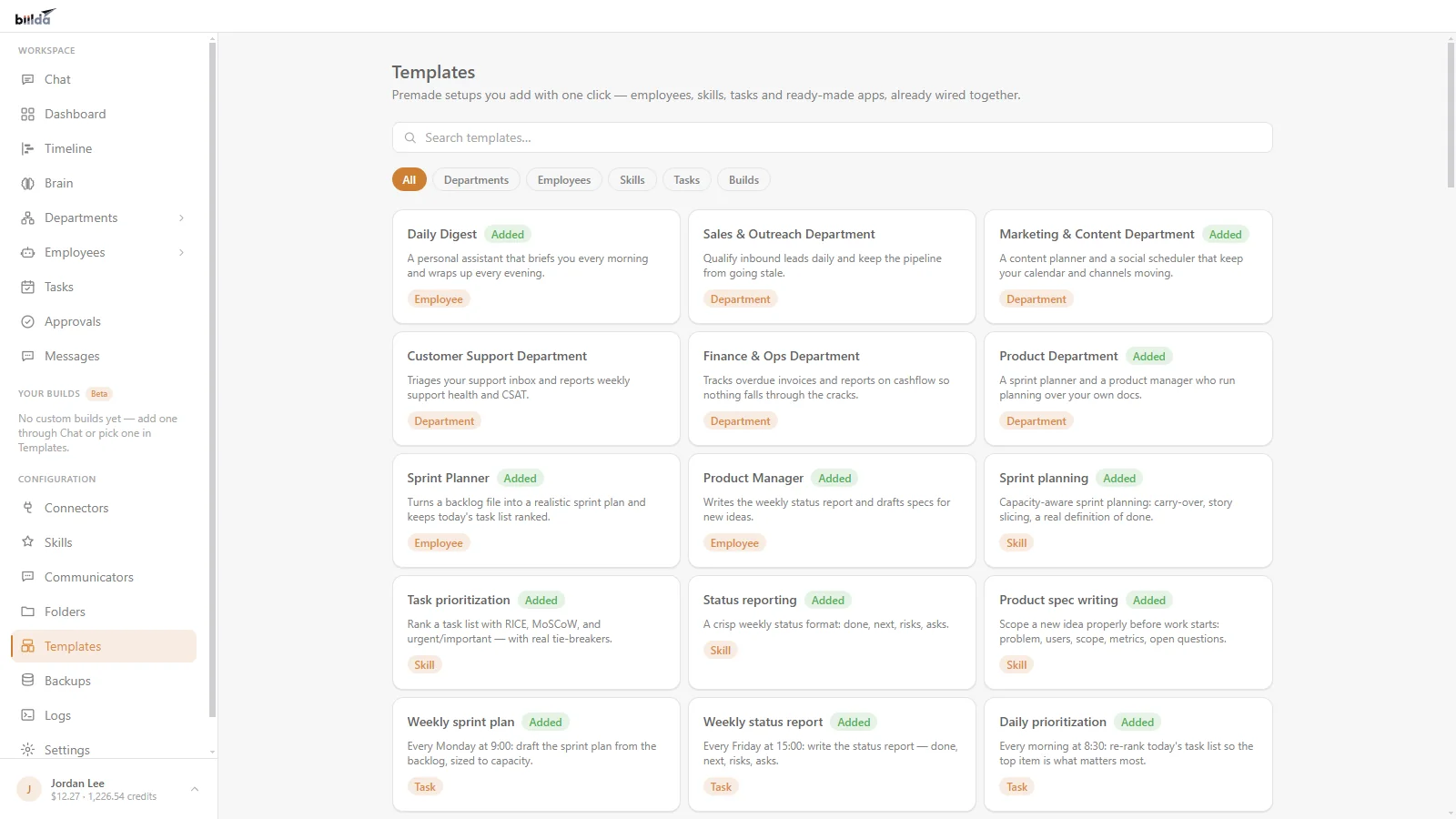Open Chat via its sidebar icon
Screen dimensions: 1456x819
27,79
